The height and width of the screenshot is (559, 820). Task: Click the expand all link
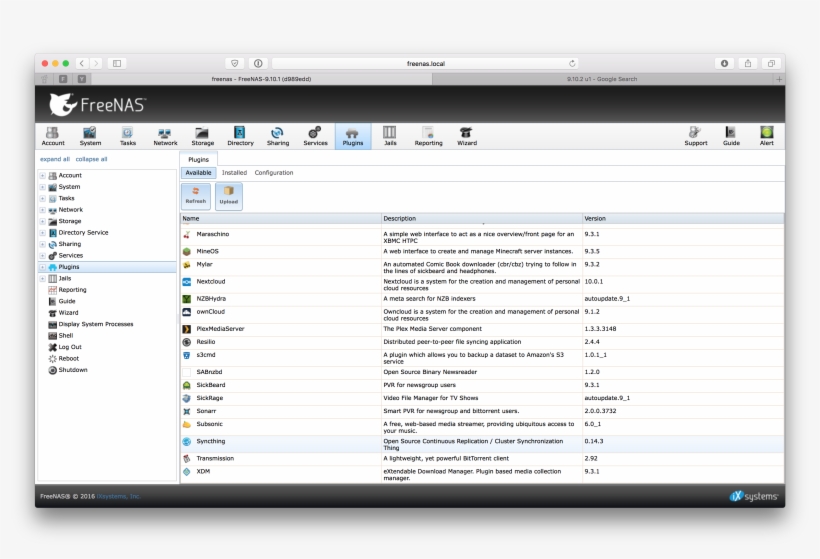(55, 159)
